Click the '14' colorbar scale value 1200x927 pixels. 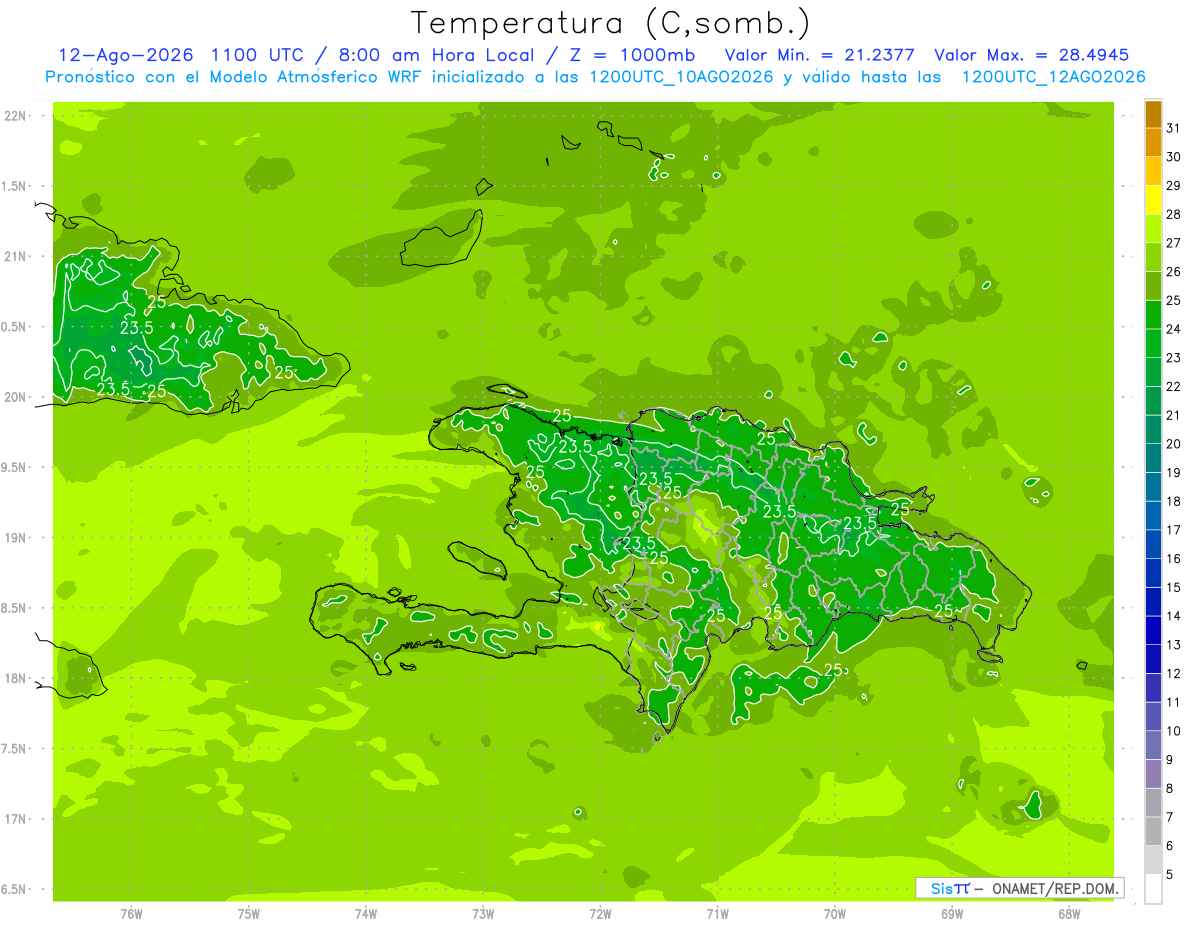(1174, 616)
